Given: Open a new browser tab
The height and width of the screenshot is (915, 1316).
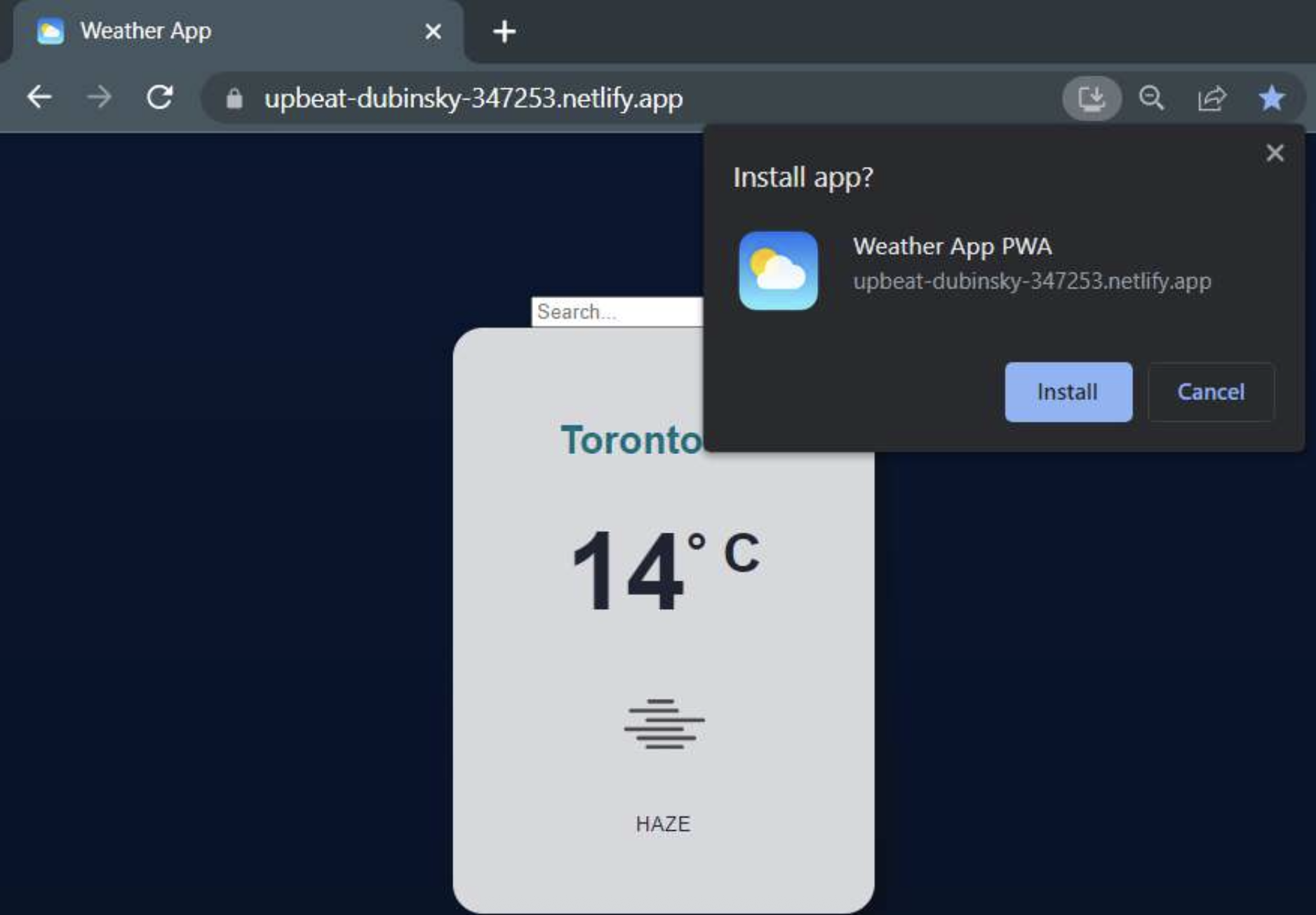Looking at the screenshot, I should click(504, 32).
